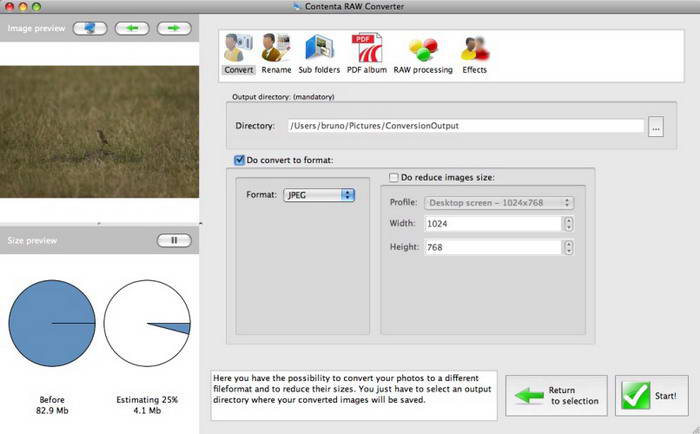Click the blue image preview toggle button
The image size is (700, 434).
point(90,28)
